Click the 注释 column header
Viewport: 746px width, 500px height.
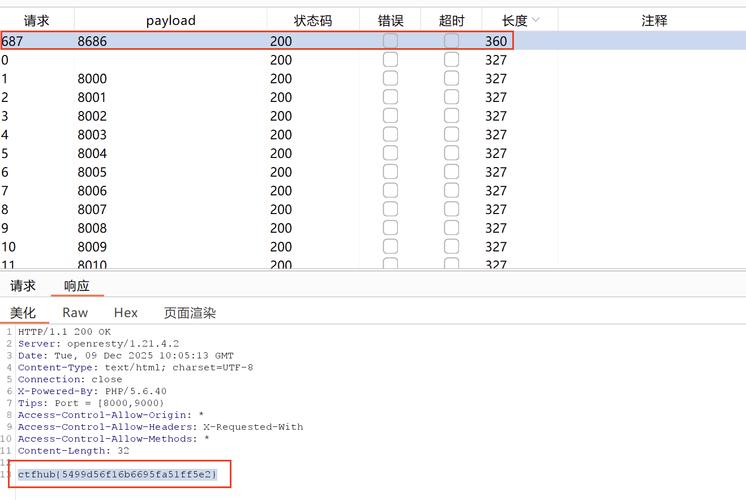(653, 20)
